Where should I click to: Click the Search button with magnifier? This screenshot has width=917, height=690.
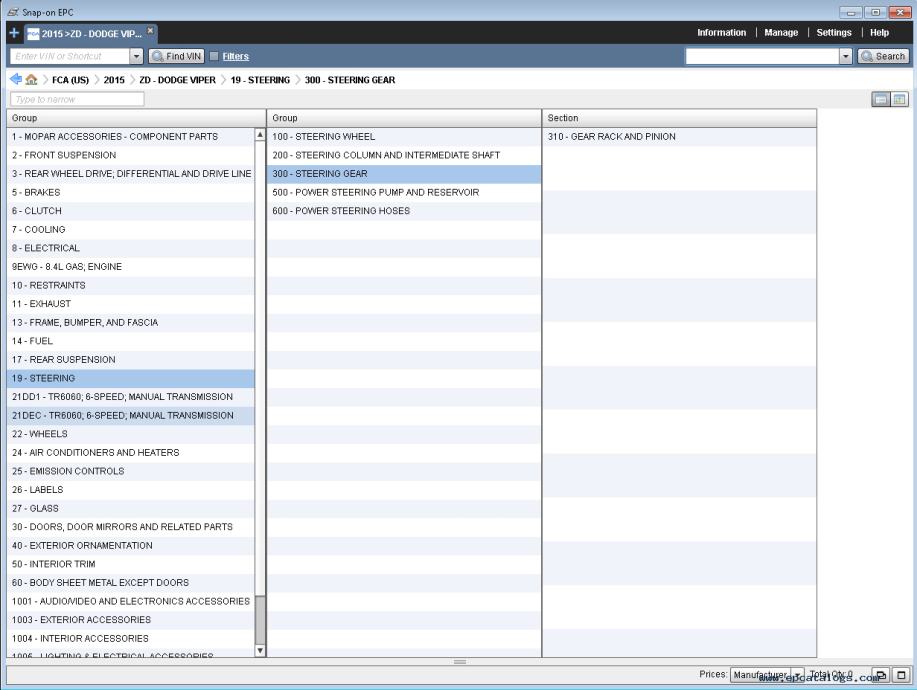pos(883,57)
